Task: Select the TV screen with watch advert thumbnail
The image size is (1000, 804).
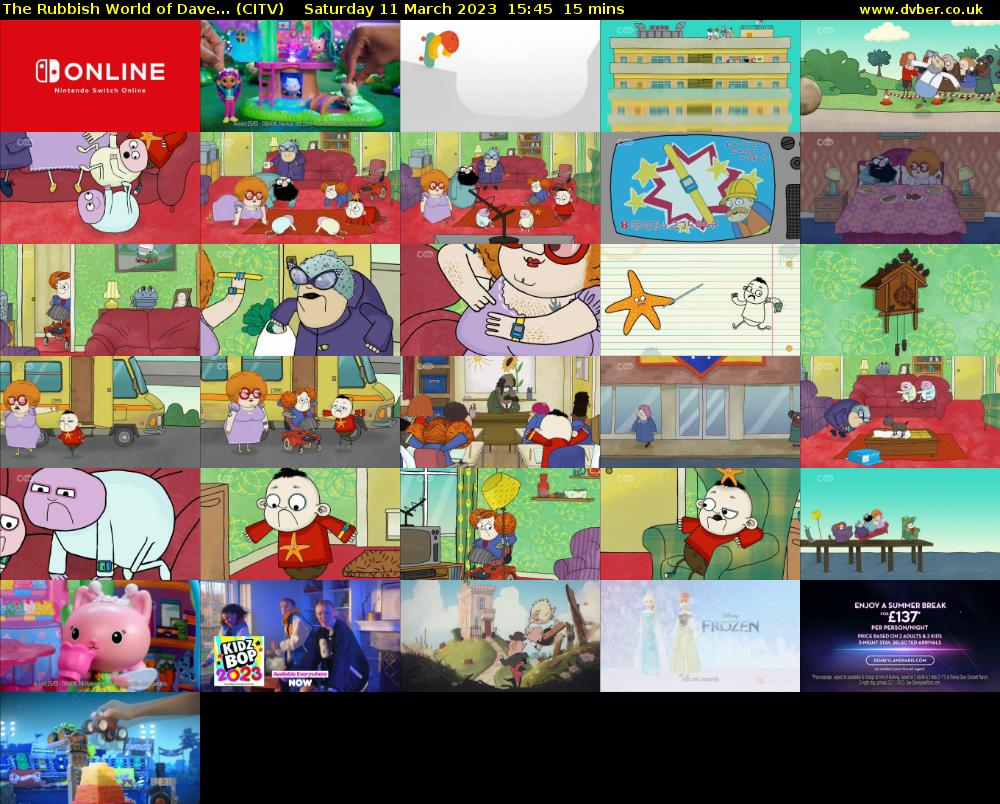Action: click(x=700, y=188)
